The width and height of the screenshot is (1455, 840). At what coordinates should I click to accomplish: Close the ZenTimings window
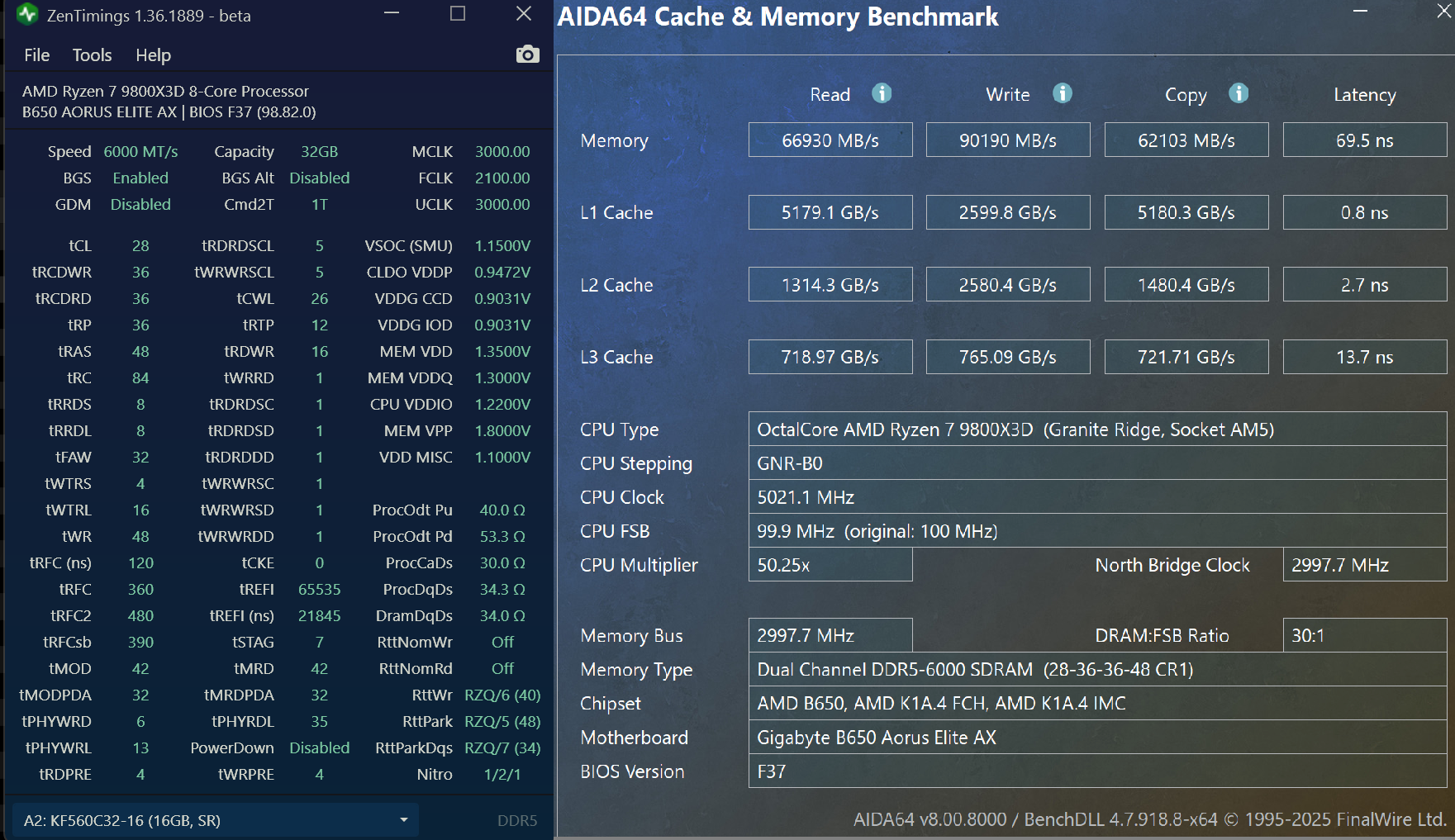[524, 13]
